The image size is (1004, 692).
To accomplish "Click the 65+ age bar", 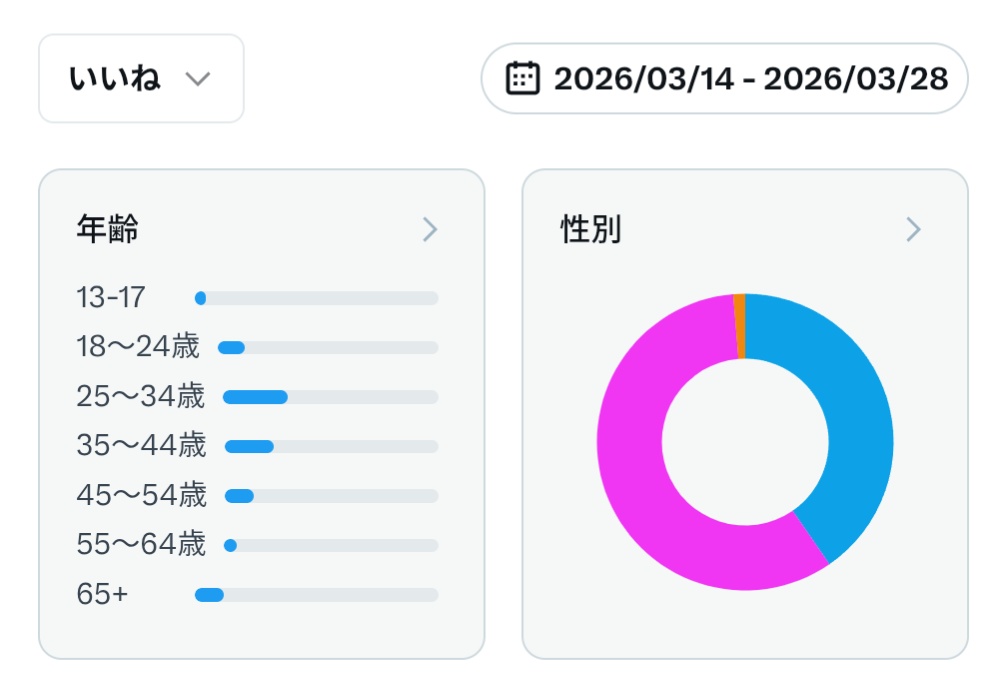I will tap(316, 595).
